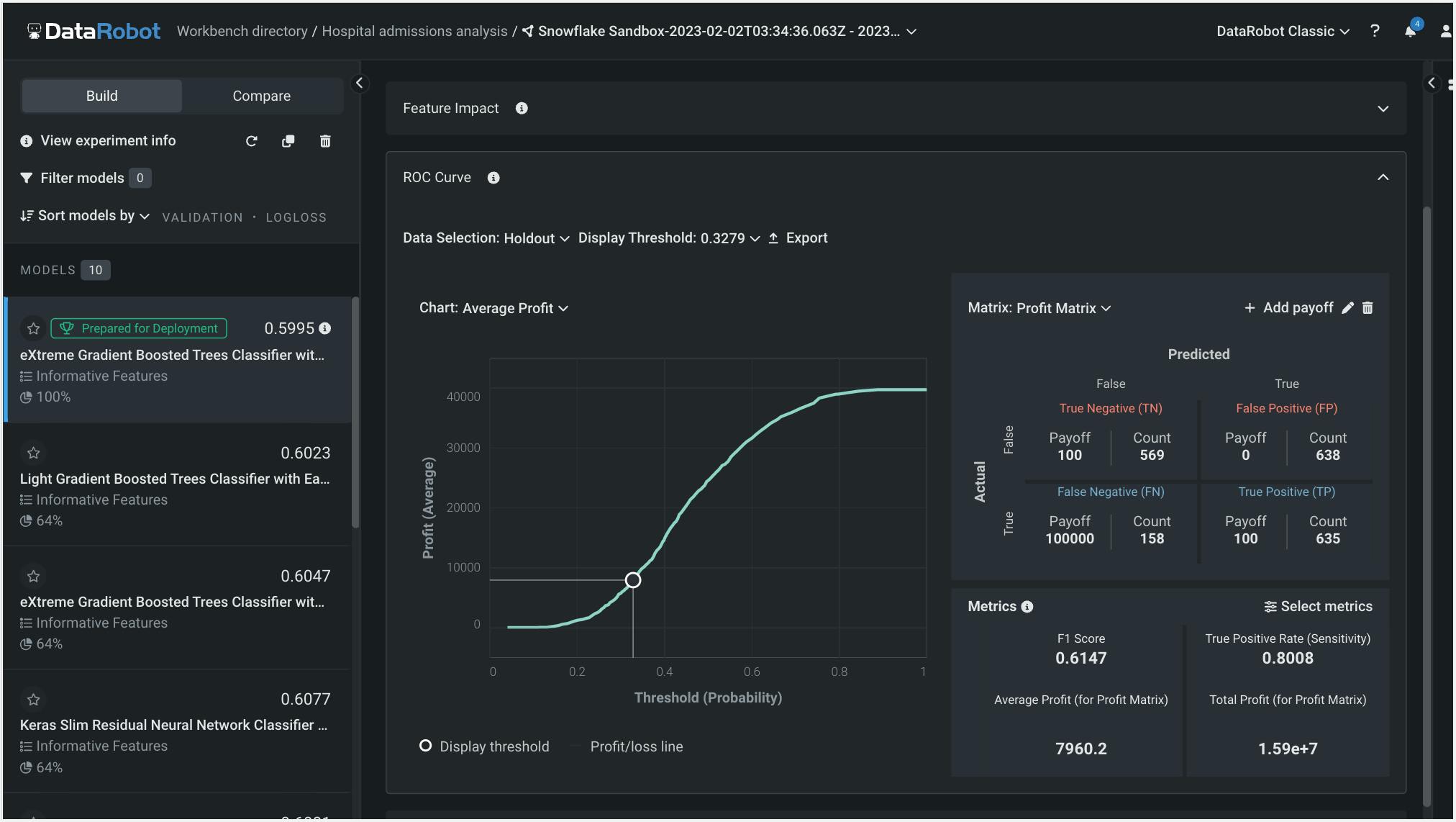Viewport: 1456px width, 822px height.
Task: Click the display threshold marker on the curve
Action: tap(633, 580)
